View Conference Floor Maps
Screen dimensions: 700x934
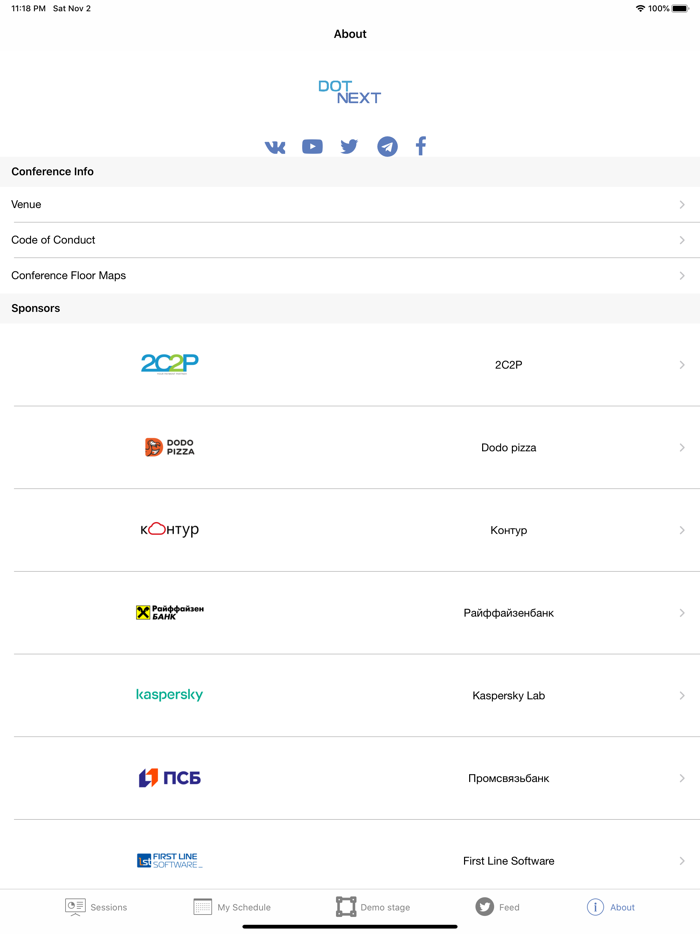coord(350,275)
